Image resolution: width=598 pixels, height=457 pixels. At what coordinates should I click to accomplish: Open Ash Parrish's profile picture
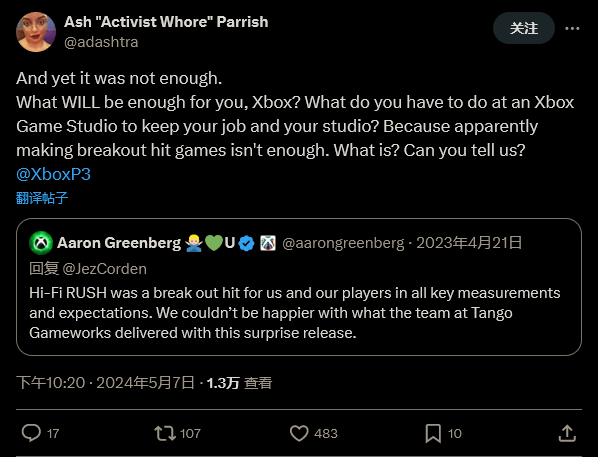(x=36, y=32)
